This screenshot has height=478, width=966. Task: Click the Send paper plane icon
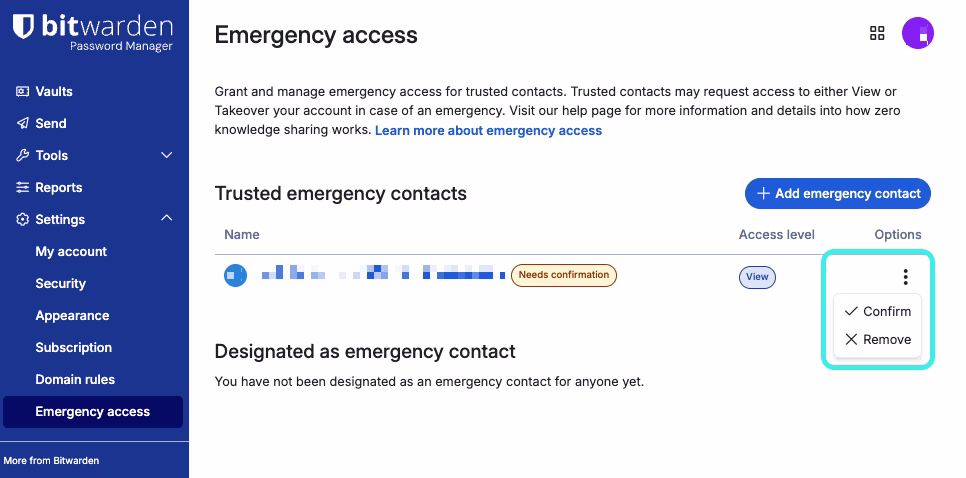[23, 123]
